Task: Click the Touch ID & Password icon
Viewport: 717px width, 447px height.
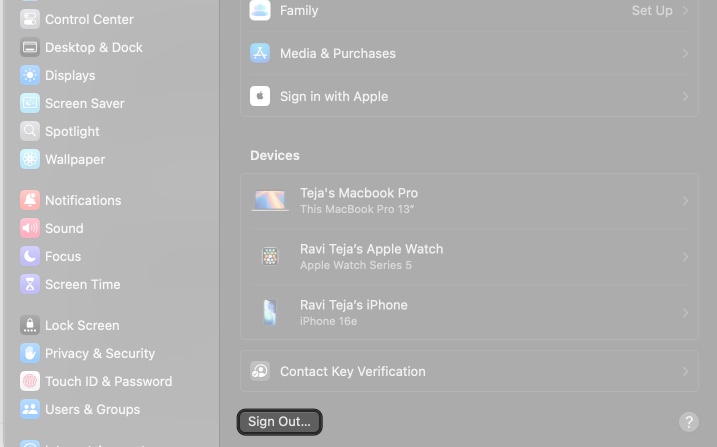Action: [30, 381]
